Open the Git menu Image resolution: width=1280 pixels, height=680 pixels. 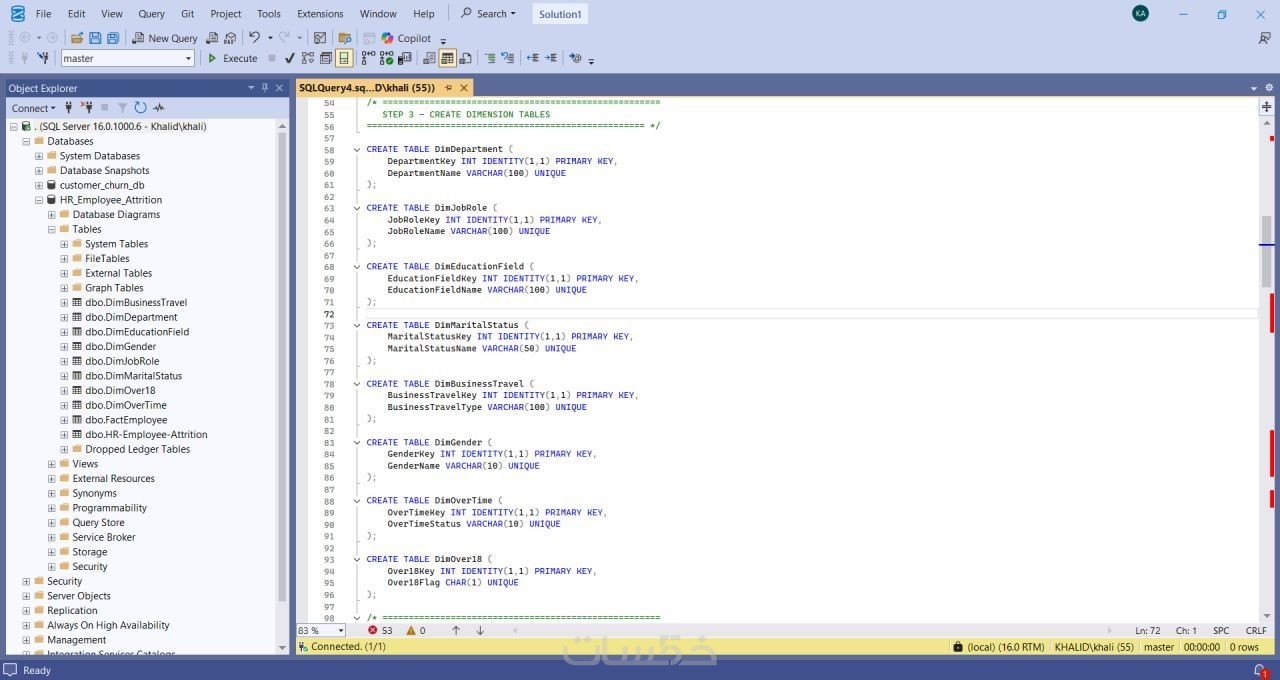click(188, 14)
